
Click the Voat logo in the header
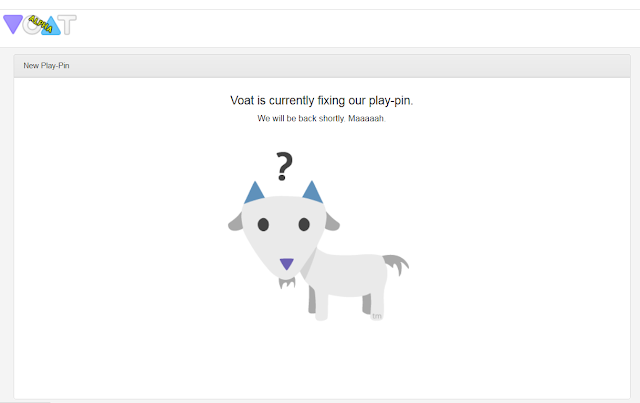point(40,25)
